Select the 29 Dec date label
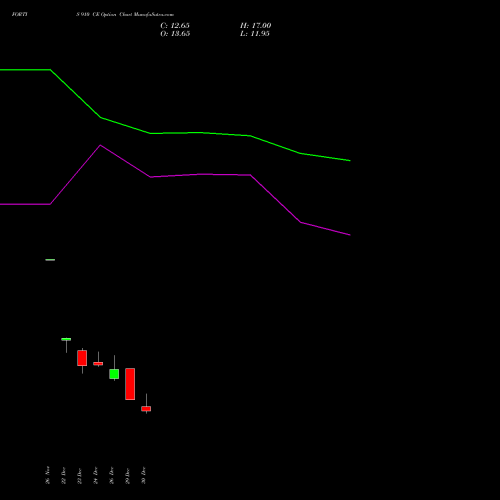 click(128, 475)
